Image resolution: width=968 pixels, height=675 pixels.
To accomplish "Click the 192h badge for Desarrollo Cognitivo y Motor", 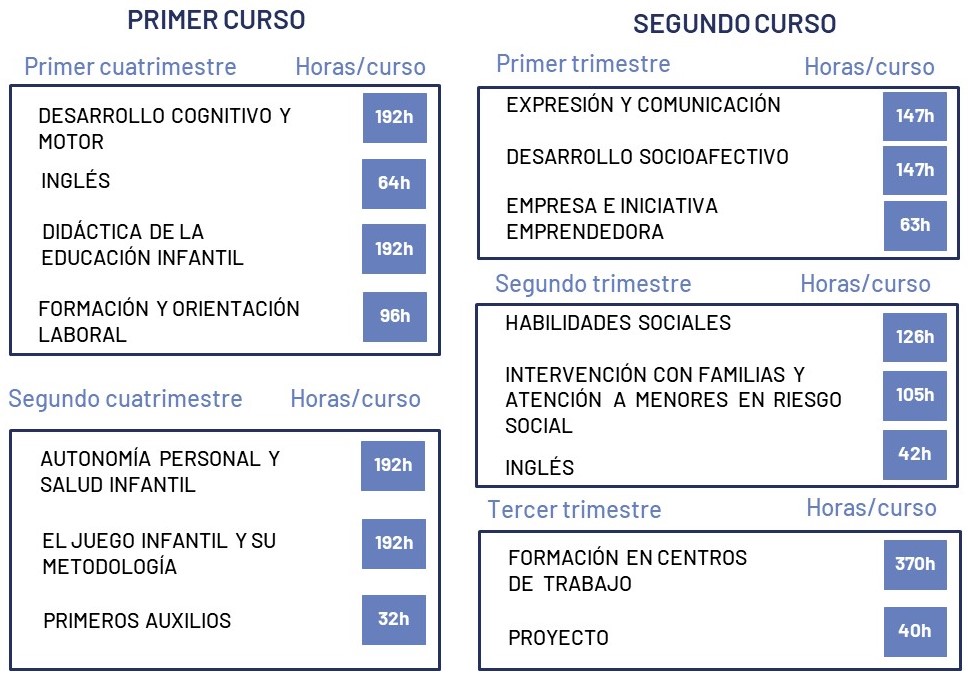I will coord(394,117).
